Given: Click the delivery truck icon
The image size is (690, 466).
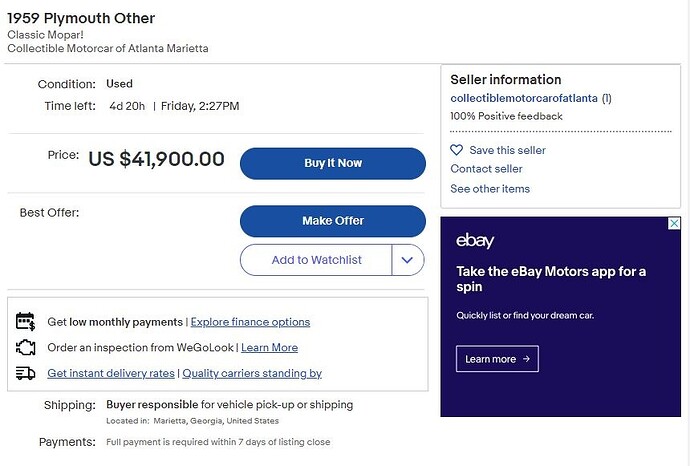Looking at the screenshot, I should click(26, 374).
